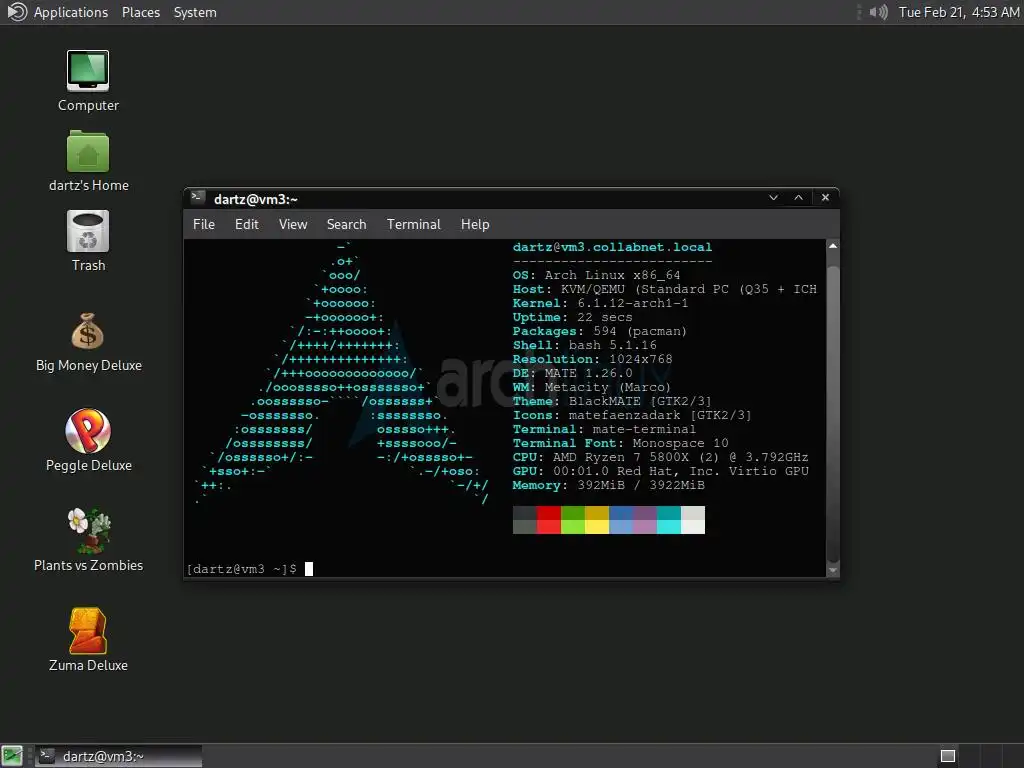Image resolution: width=1024 pixels, height=768 pixels.
Task: Click the Packages: 594 (pacman) line
Action: click(x=600, y=331)
